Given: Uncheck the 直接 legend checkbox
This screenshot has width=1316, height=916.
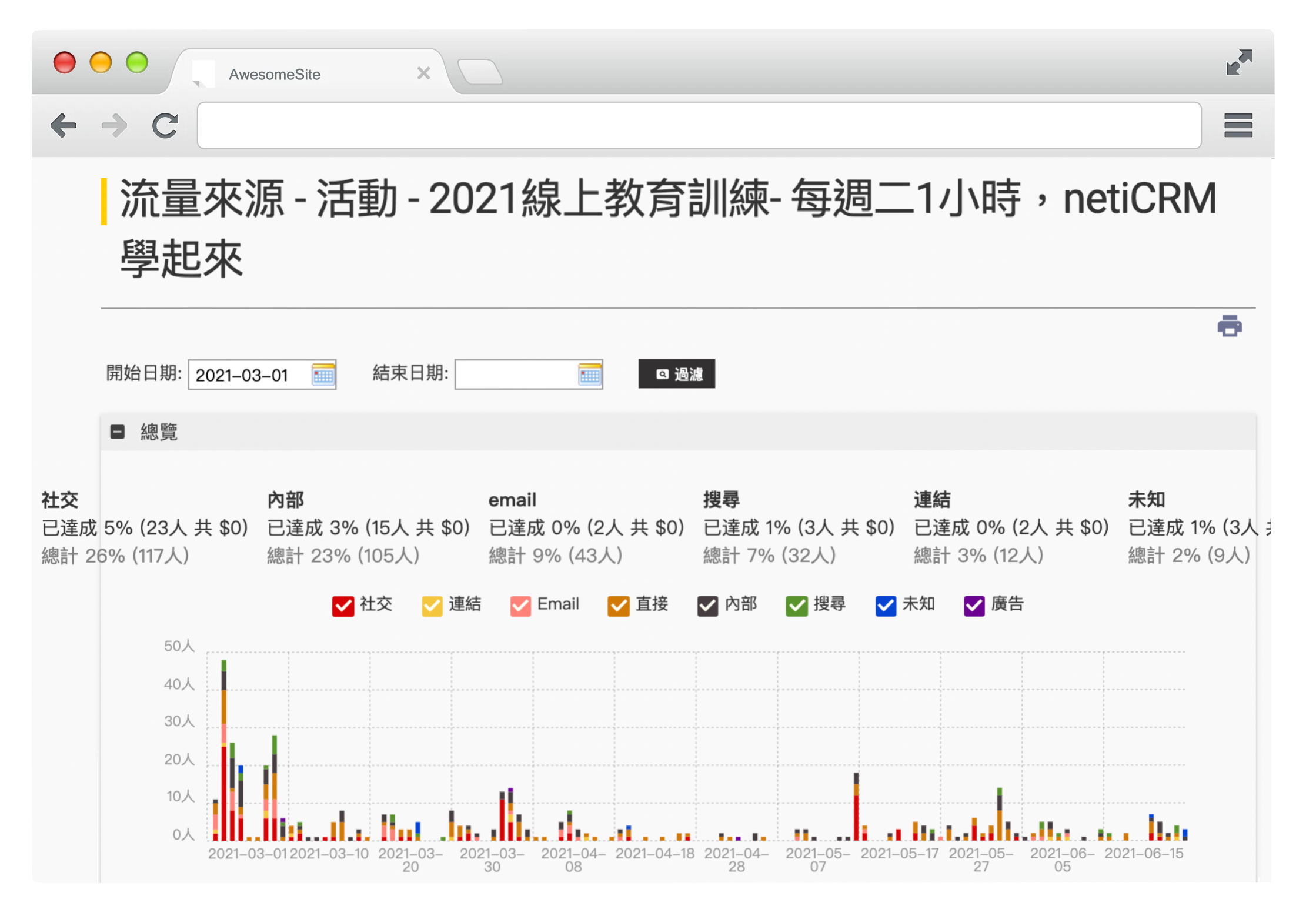Looking at the screenshot, I should [x=619, y=606].
